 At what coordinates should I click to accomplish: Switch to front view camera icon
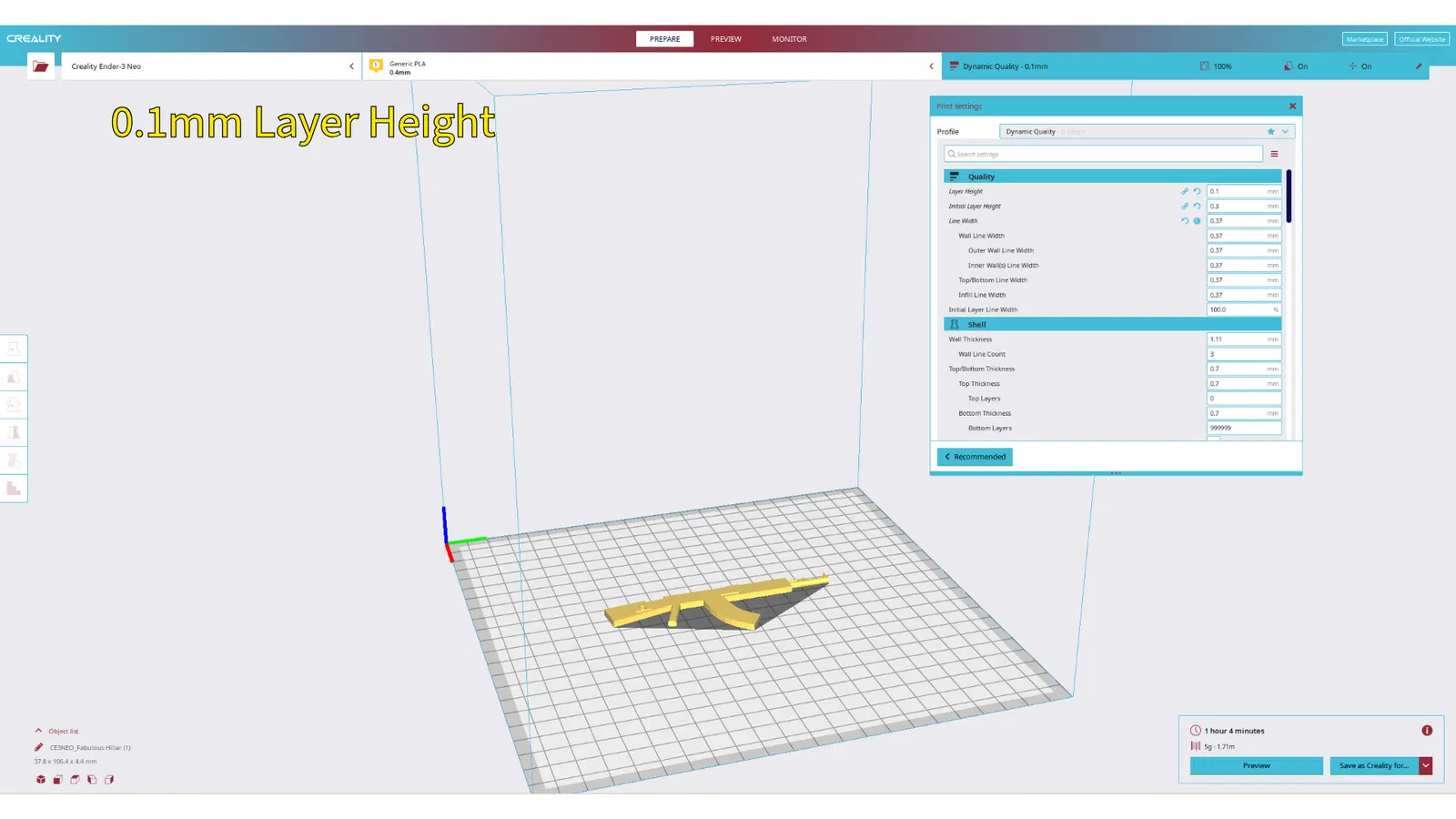click(x=57, y=780)
